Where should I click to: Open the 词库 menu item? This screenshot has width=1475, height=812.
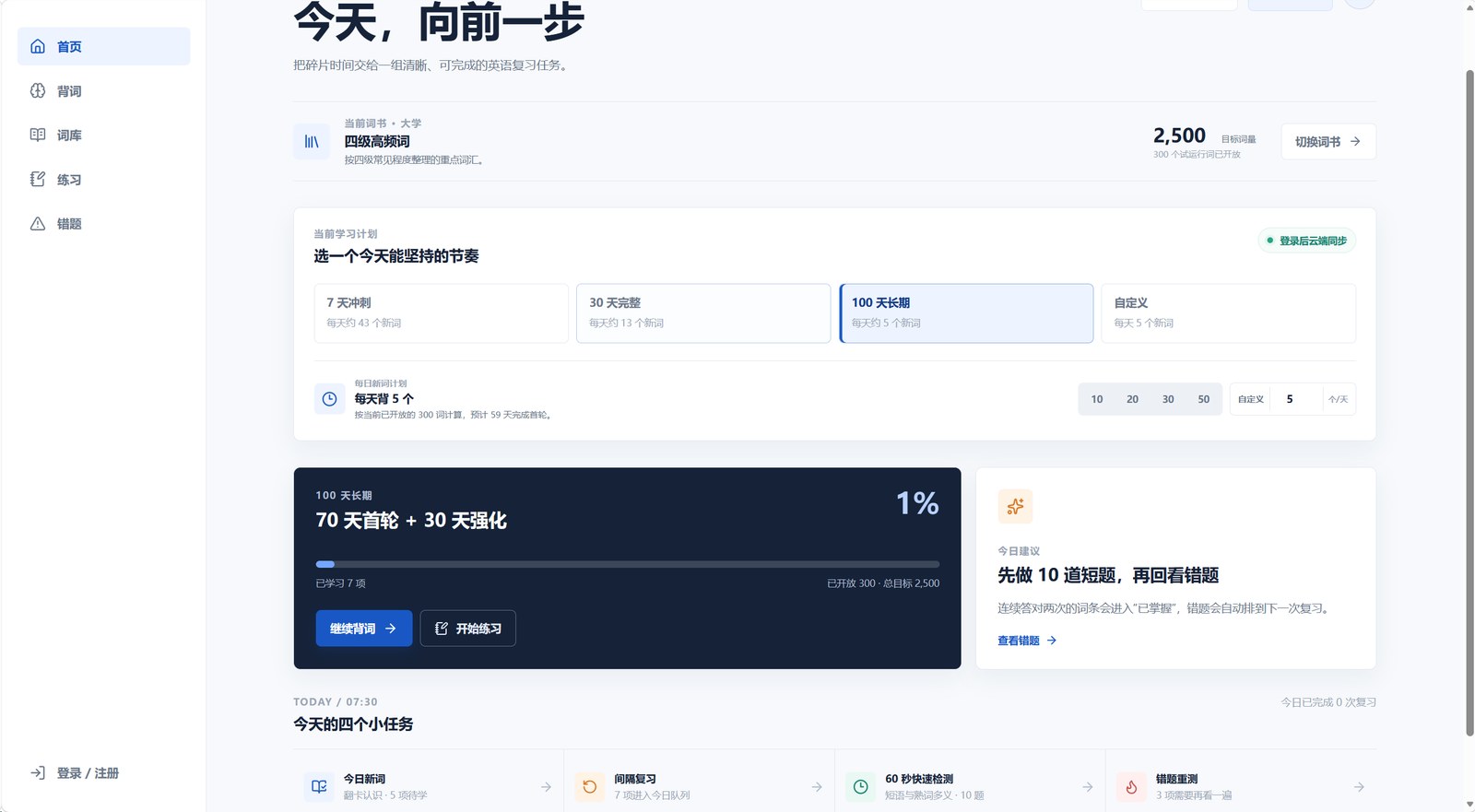(104, 135)
